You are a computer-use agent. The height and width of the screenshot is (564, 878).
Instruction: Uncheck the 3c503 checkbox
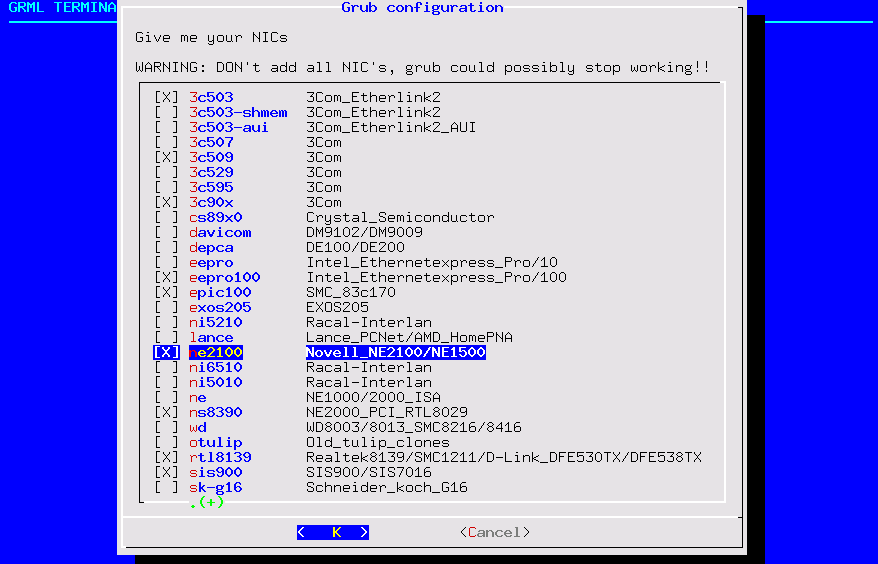coord(166,97)
